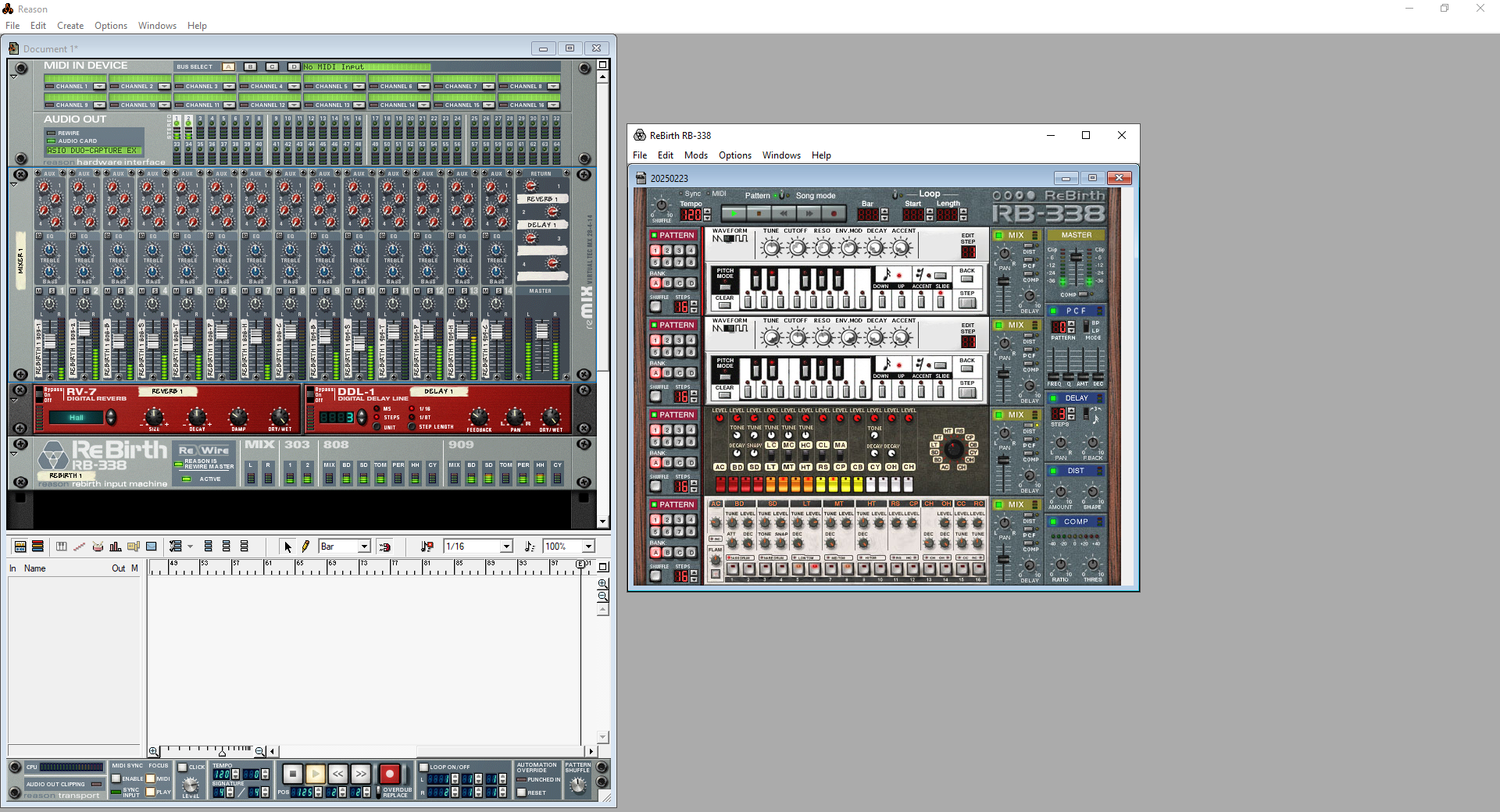1500x812 pixels.
Task: Open the 100% quantize strength dropdown
Action: tap(588, 547)
